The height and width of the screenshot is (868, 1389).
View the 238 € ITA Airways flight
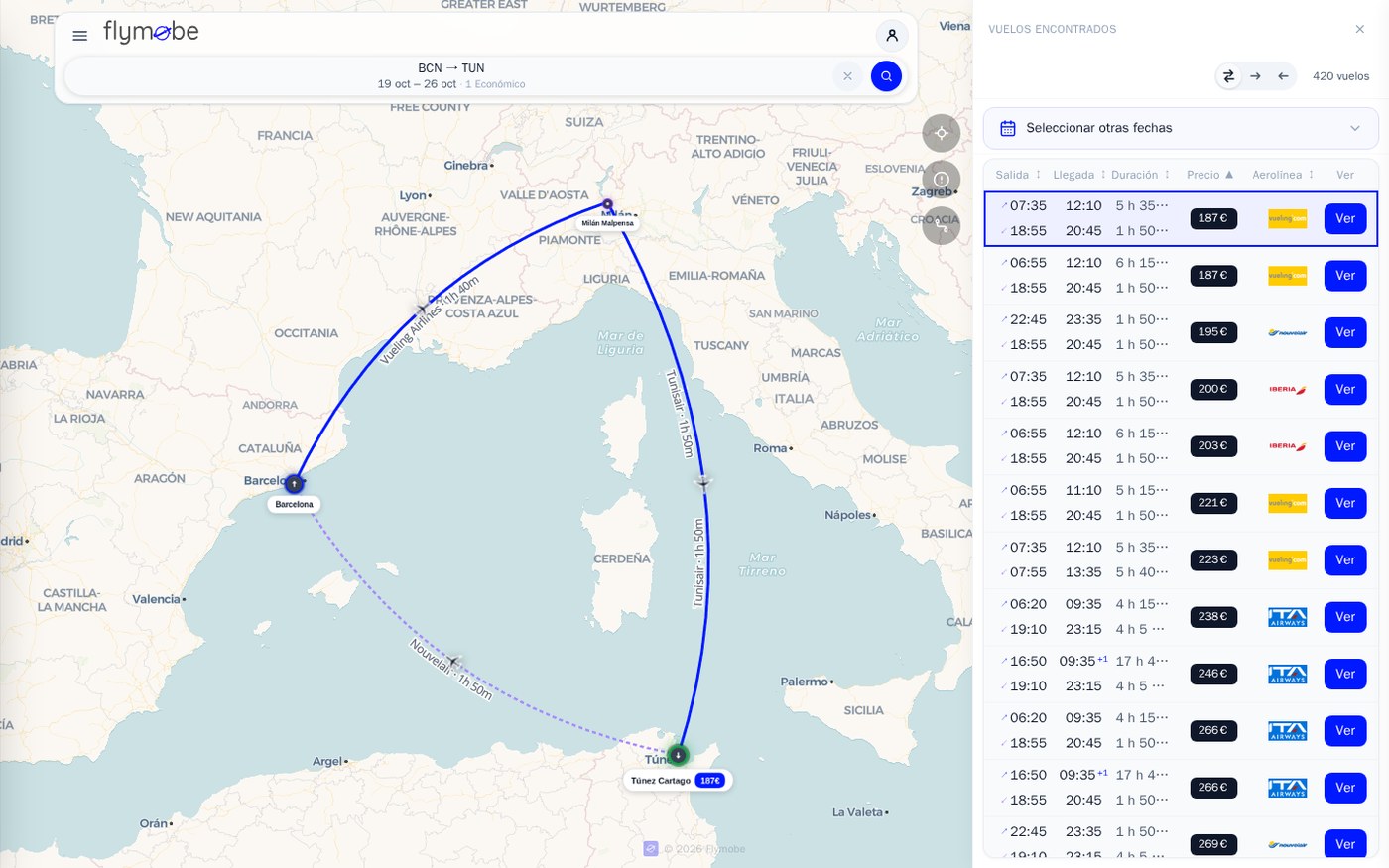[x=1345, y=617]
